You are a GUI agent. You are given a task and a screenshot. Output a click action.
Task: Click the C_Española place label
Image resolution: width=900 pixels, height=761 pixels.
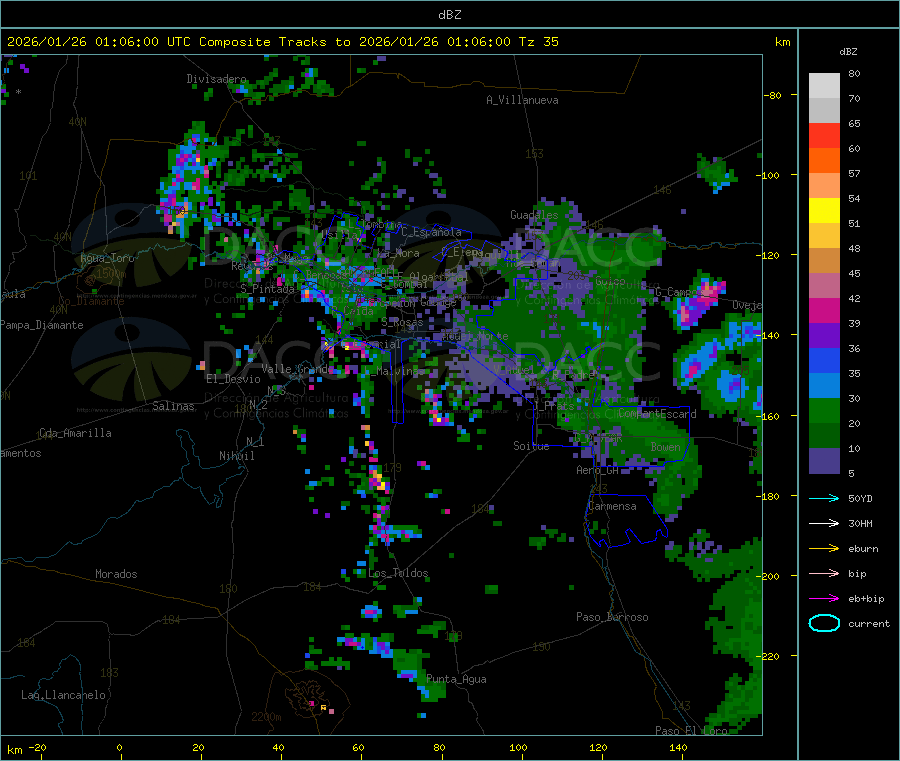[431, 232]
